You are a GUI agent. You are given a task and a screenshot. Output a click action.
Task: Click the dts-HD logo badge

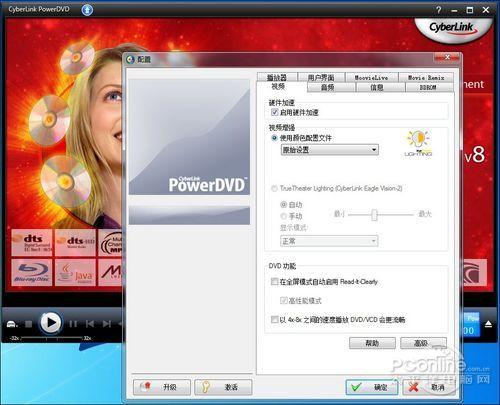[x=75, y=242]
